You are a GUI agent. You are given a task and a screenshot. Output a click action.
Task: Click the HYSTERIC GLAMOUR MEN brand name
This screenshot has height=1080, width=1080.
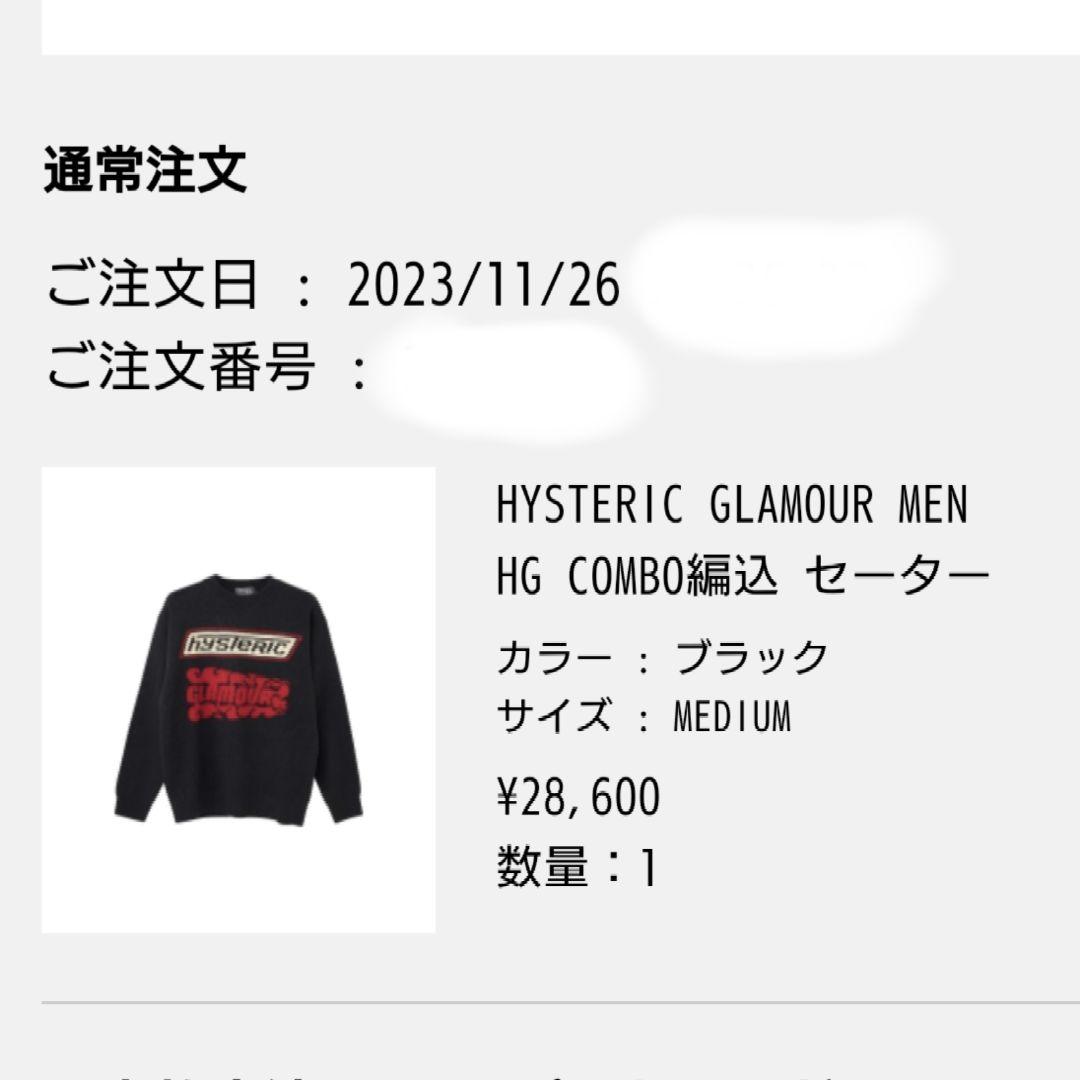tap(732, 505)
